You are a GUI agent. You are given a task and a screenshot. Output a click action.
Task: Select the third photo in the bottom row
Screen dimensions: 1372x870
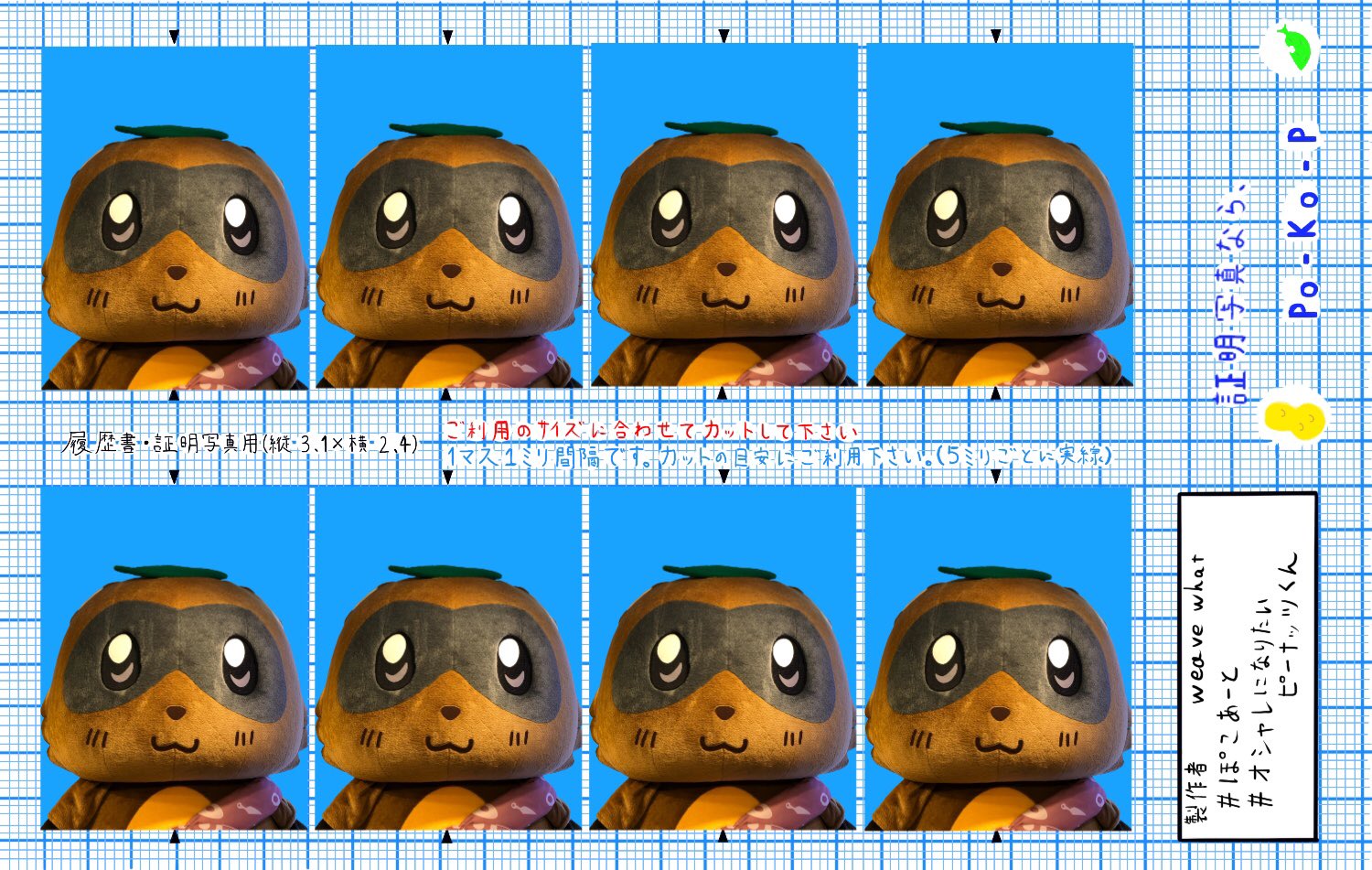[723, 659]
